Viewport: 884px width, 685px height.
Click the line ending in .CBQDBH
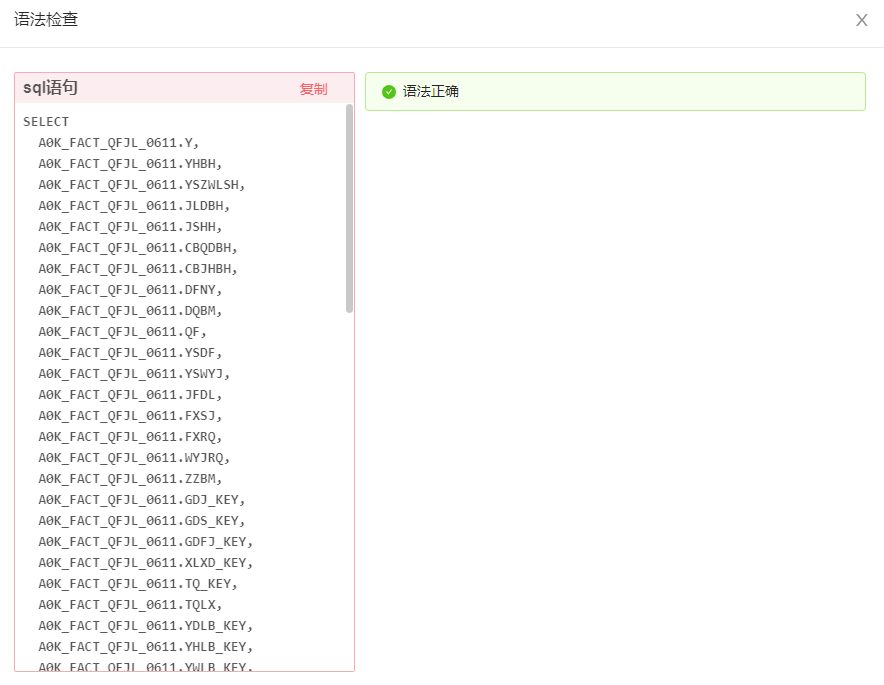pos(138,248)
